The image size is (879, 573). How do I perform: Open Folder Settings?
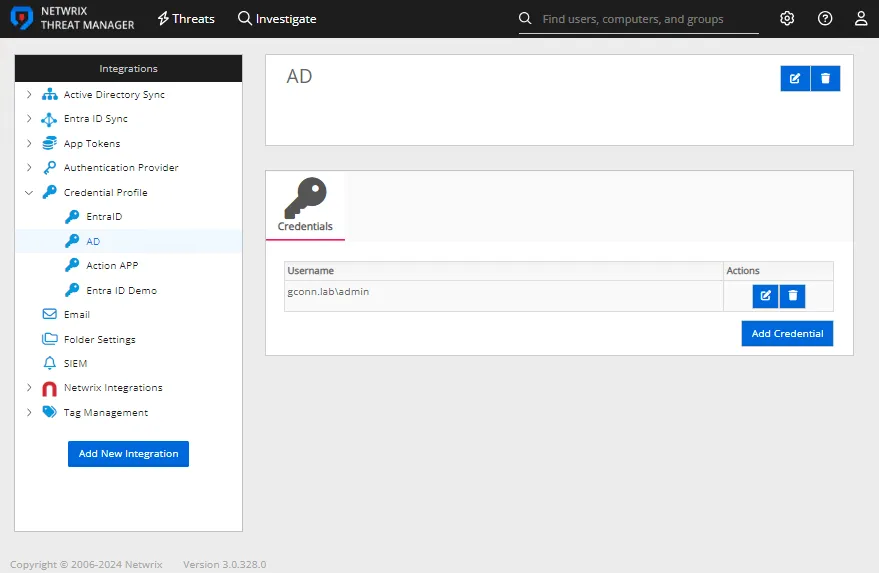(100, 339)
